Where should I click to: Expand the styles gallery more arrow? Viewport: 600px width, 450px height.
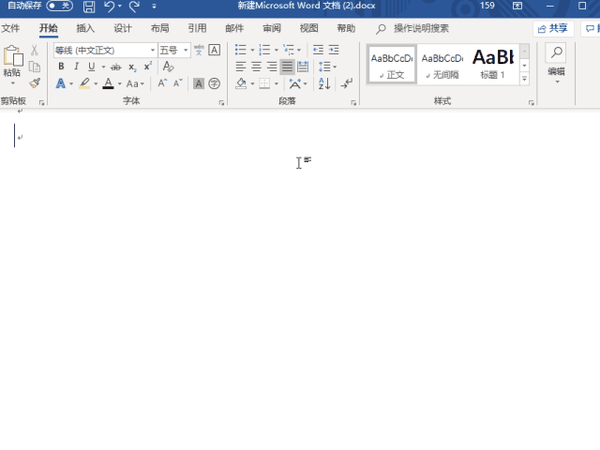pyautogui.click(x=525, y=79)
